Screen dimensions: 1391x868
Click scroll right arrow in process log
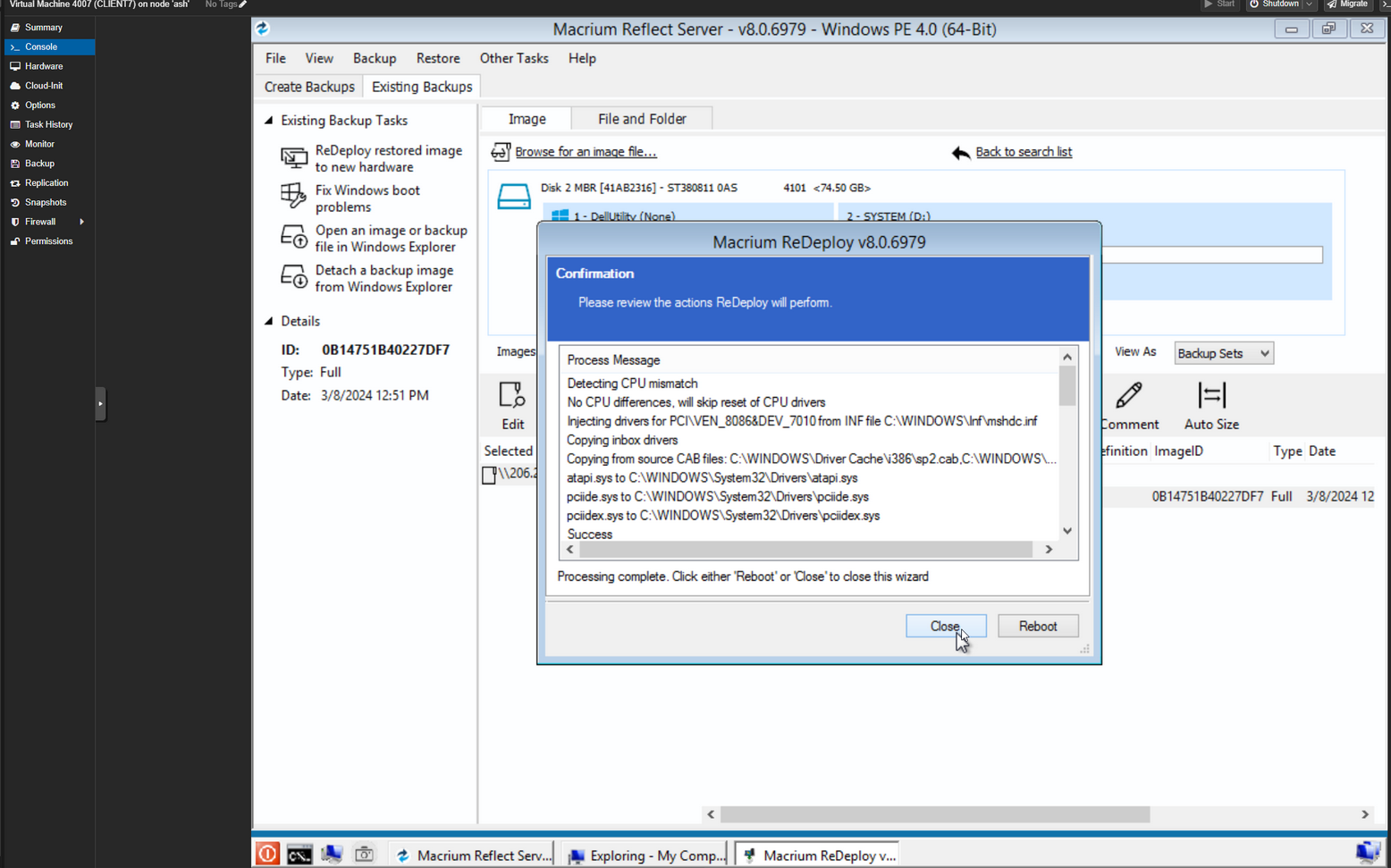[x=1049, y=550]
